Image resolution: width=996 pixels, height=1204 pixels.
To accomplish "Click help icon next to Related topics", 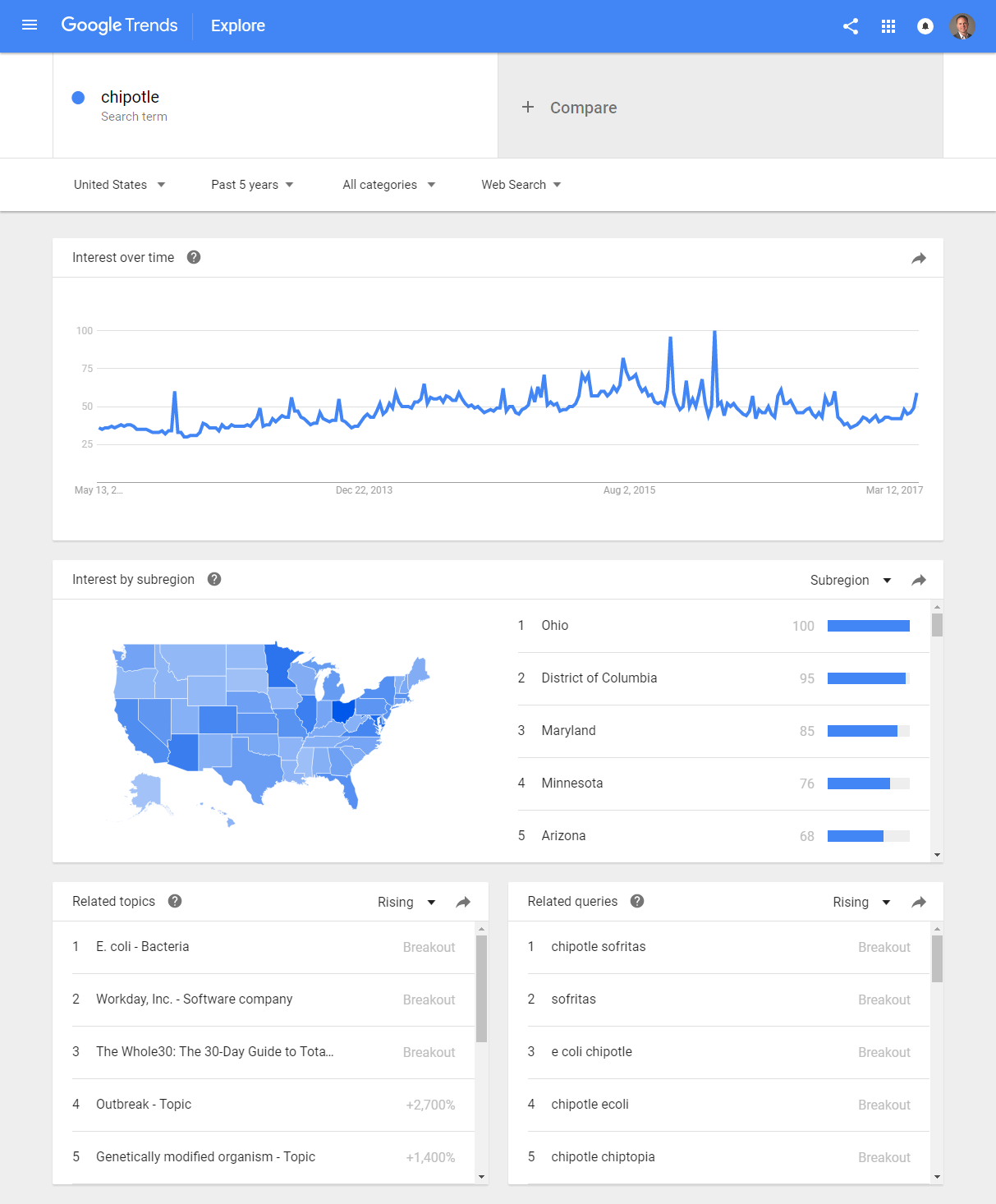I will coord(175,901).
